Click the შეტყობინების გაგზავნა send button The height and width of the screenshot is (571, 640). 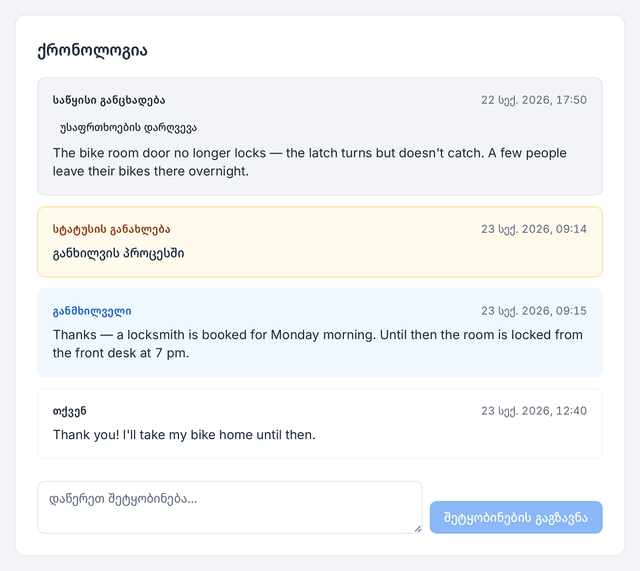(x=516, y=518)
